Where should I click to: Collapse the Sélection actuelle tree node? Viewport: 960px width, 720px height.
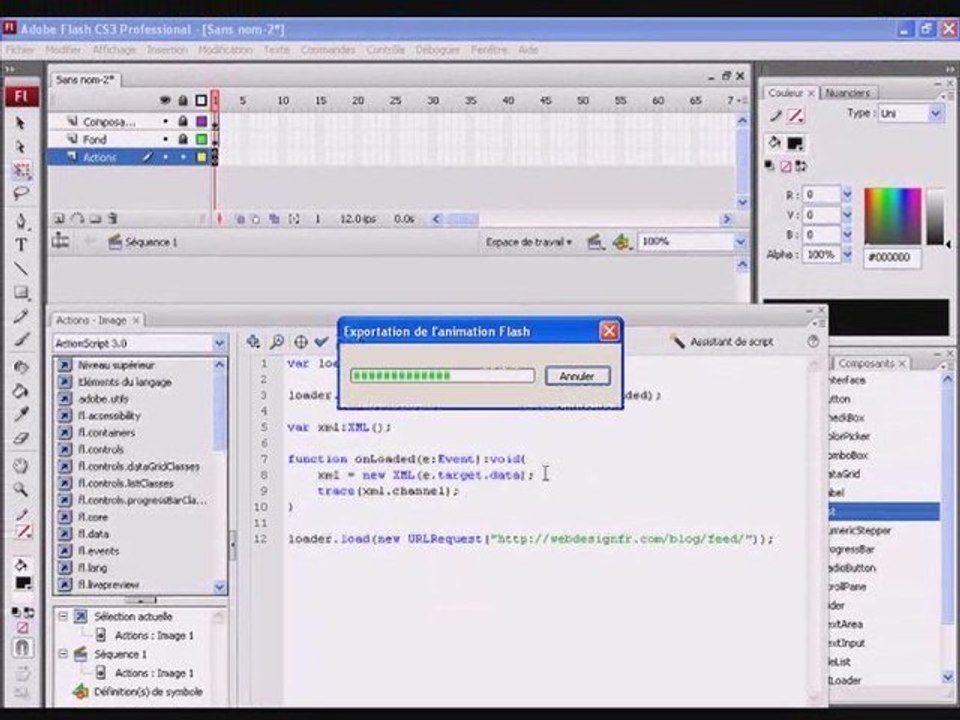coord(62,617)
